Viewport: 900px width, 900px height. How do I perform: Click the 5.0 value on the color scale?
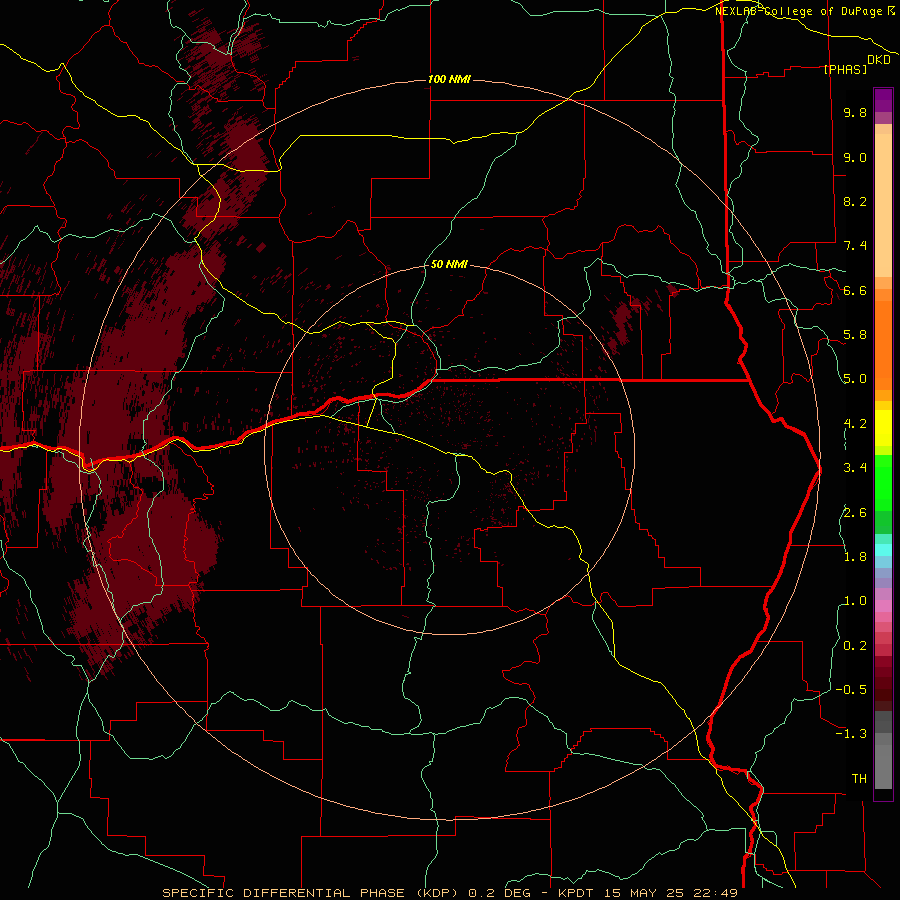pos(855,379)
